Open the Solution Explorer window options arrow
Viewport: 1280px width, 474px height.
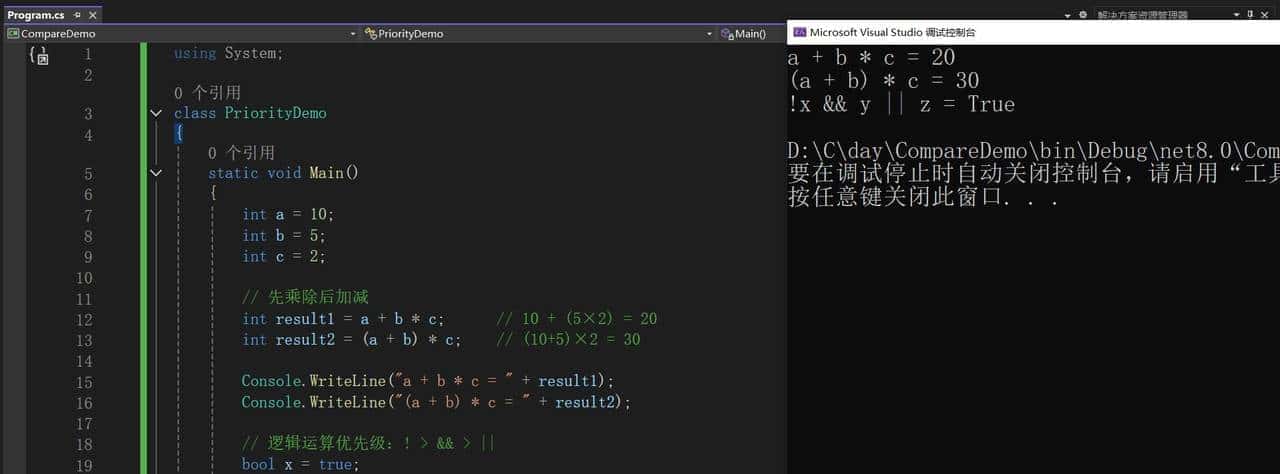click(x=1234, y=15)
